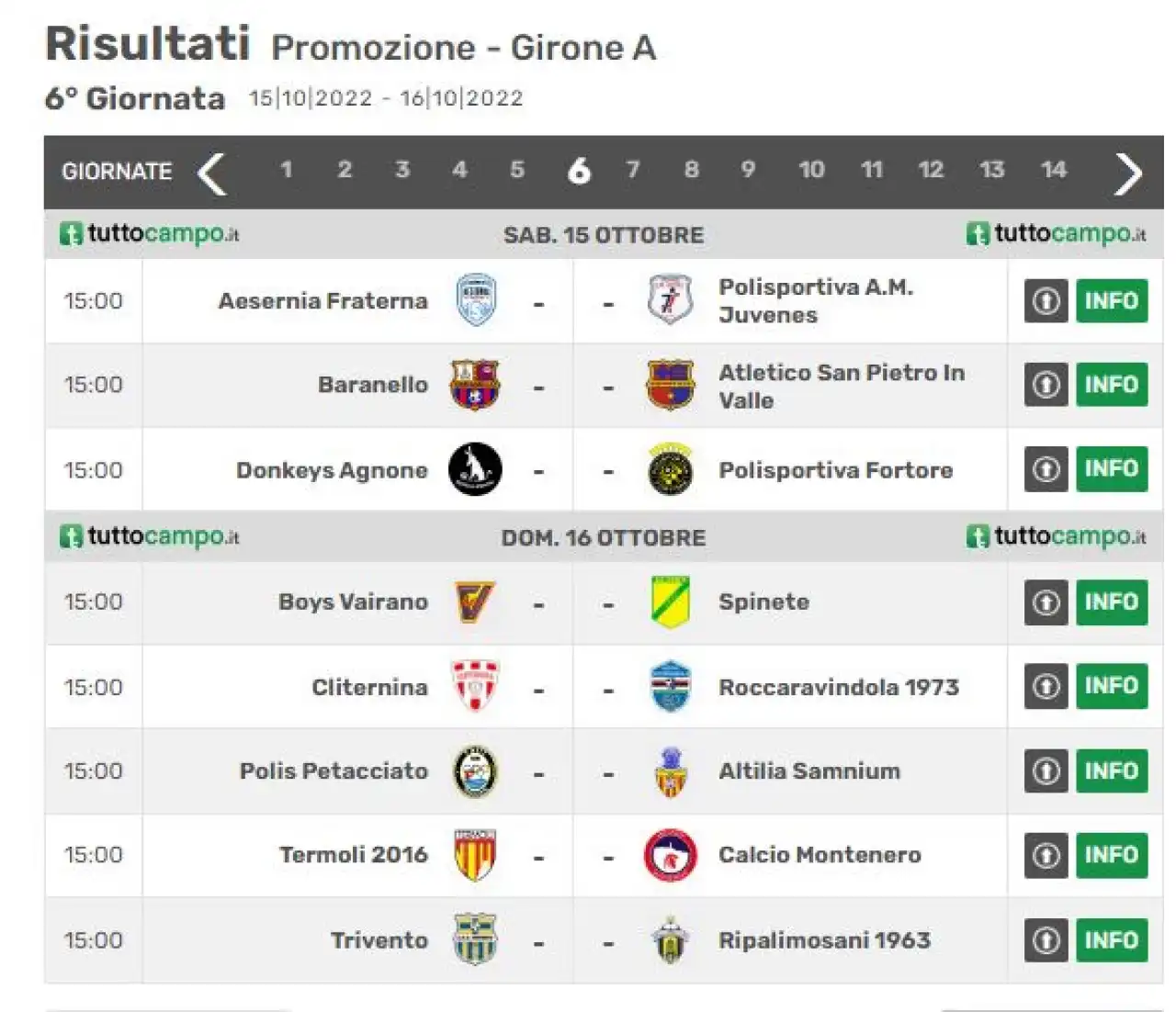Switch to giornata 7
Viewport: 1176px width, 1012px height.
point(633,170)
